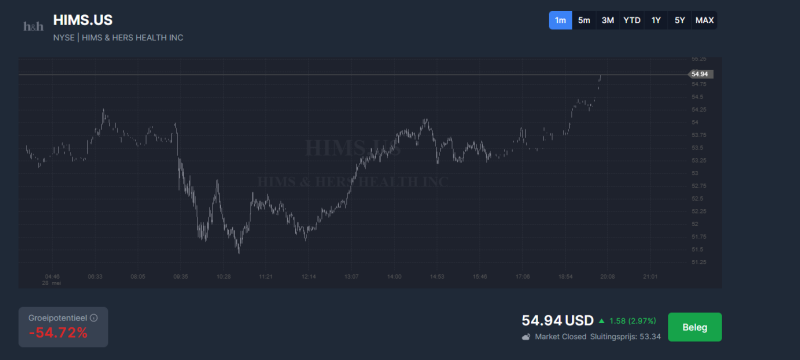
Task: Click the 09:36 time axis marker
Action: pos(181,276)
